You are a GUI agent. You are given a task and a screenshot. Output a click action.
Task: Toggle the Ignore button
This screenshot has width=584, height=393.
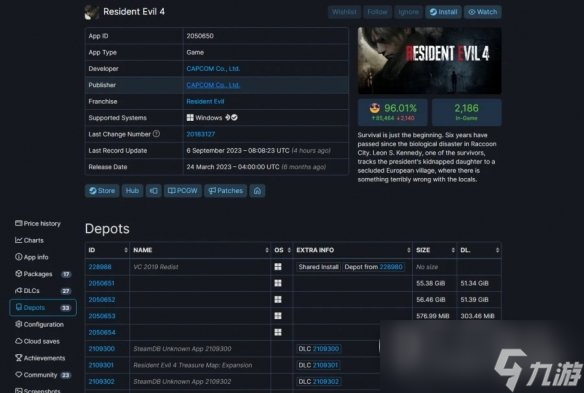point(409,12)
